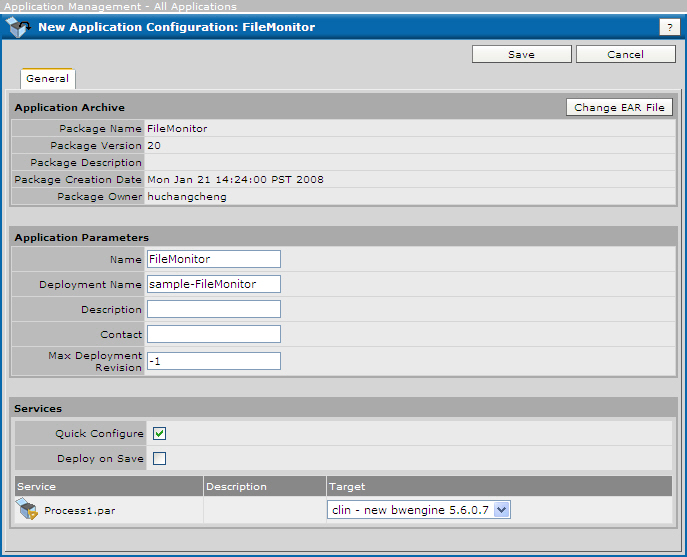Image resolution: width=687 pixels, height=557 pixels.
Task: Switch to the General tab
Action: (47, 79)
